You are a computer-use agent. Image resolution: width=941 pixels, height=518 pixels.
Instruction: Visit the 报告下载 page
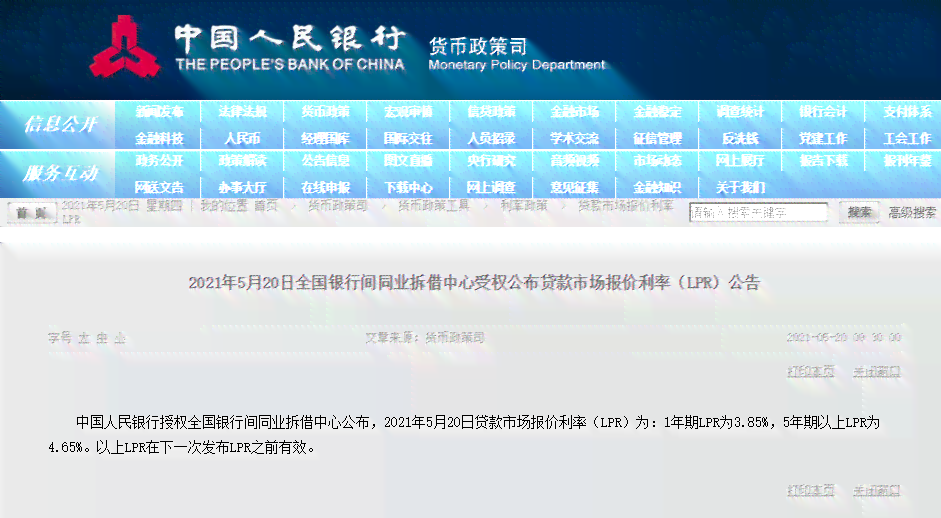click(823, 161)
